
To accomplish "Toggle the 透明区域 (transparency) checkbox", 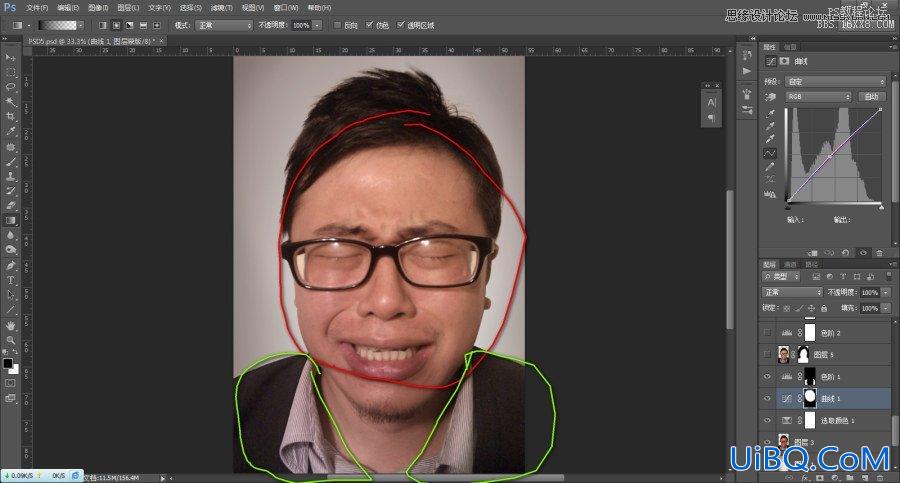I will point(401,25).
